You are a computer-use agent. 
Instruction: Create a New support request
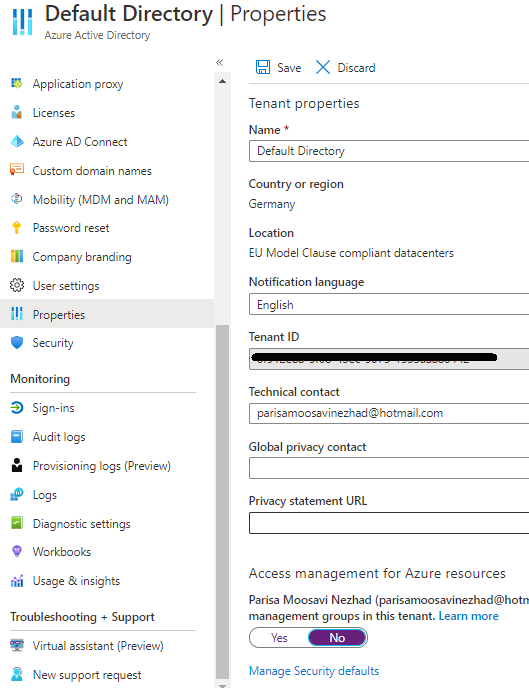(87, 674)
